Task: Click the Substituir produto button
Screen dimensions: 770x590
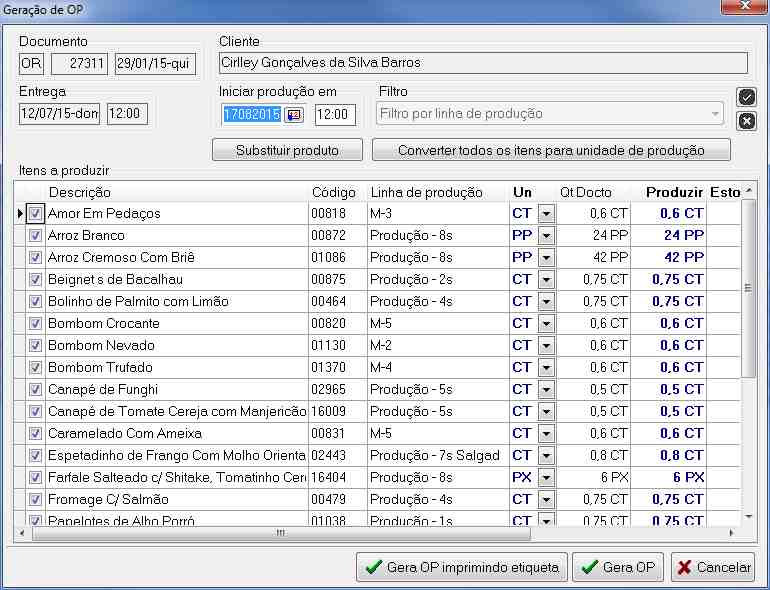Action: coord(286,150)
